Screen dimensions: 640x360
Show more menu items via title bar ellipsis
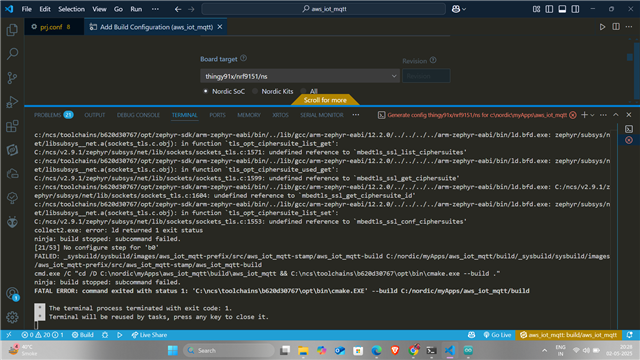click(155, 9)
